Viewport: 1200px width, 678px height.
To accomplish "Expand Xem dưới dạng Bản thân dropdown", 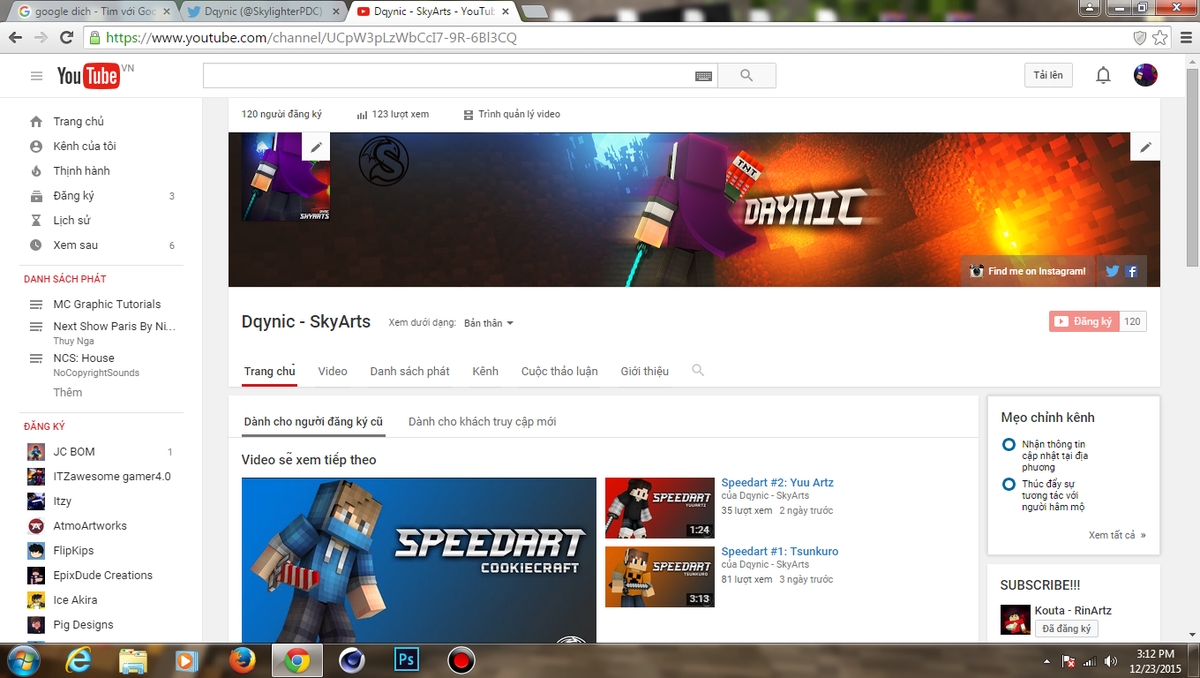I will 488,323.
